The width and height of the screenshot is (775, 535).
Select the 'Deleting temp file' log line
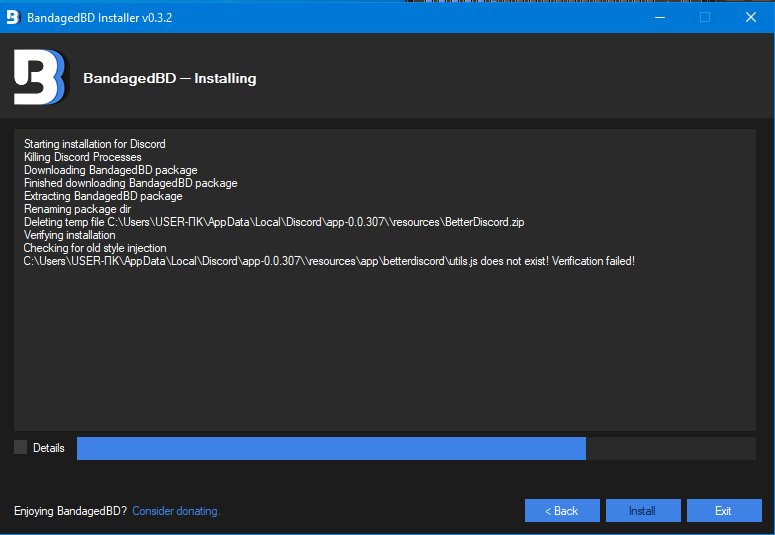tap(274, 222)
